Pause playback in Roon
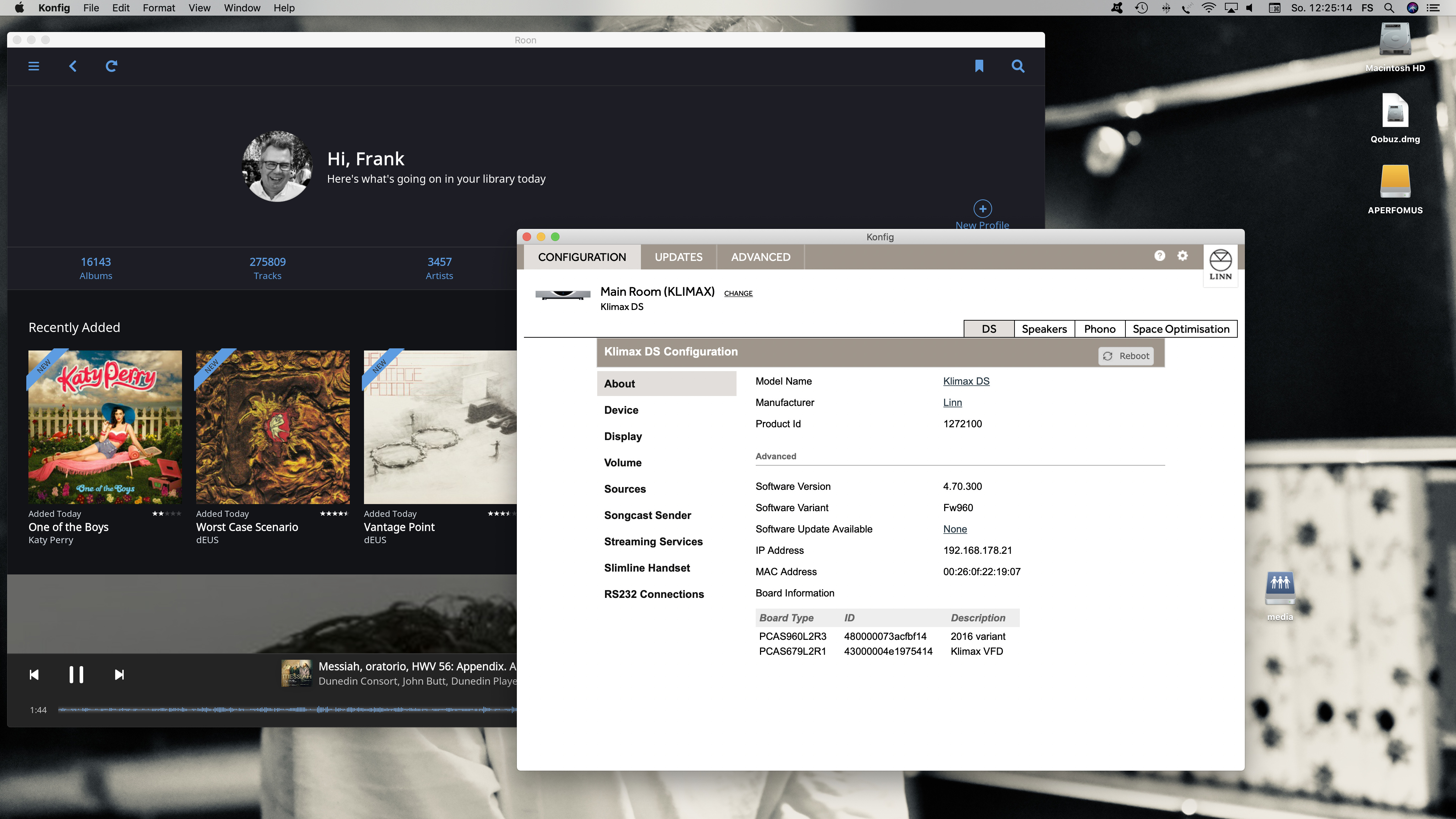Screen dimensions: 1456x819 76,674
